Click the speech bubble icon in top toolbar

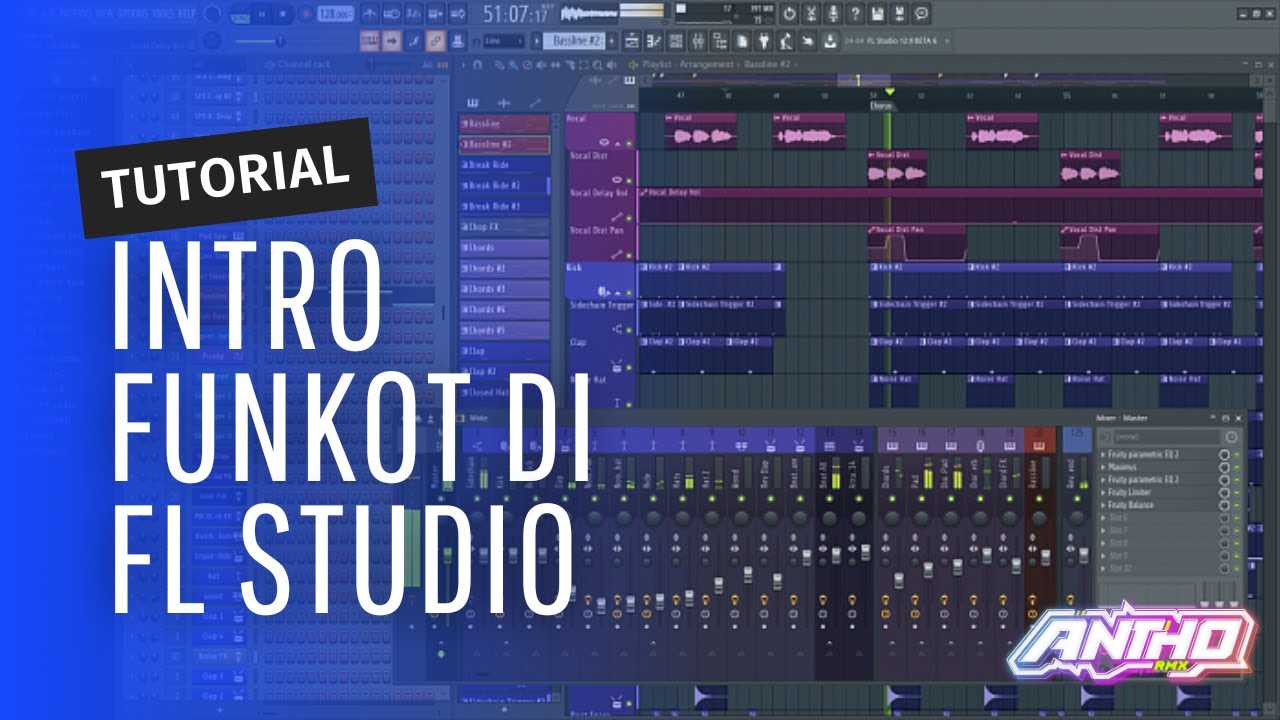pyautogui.click(x=922, y=14)
